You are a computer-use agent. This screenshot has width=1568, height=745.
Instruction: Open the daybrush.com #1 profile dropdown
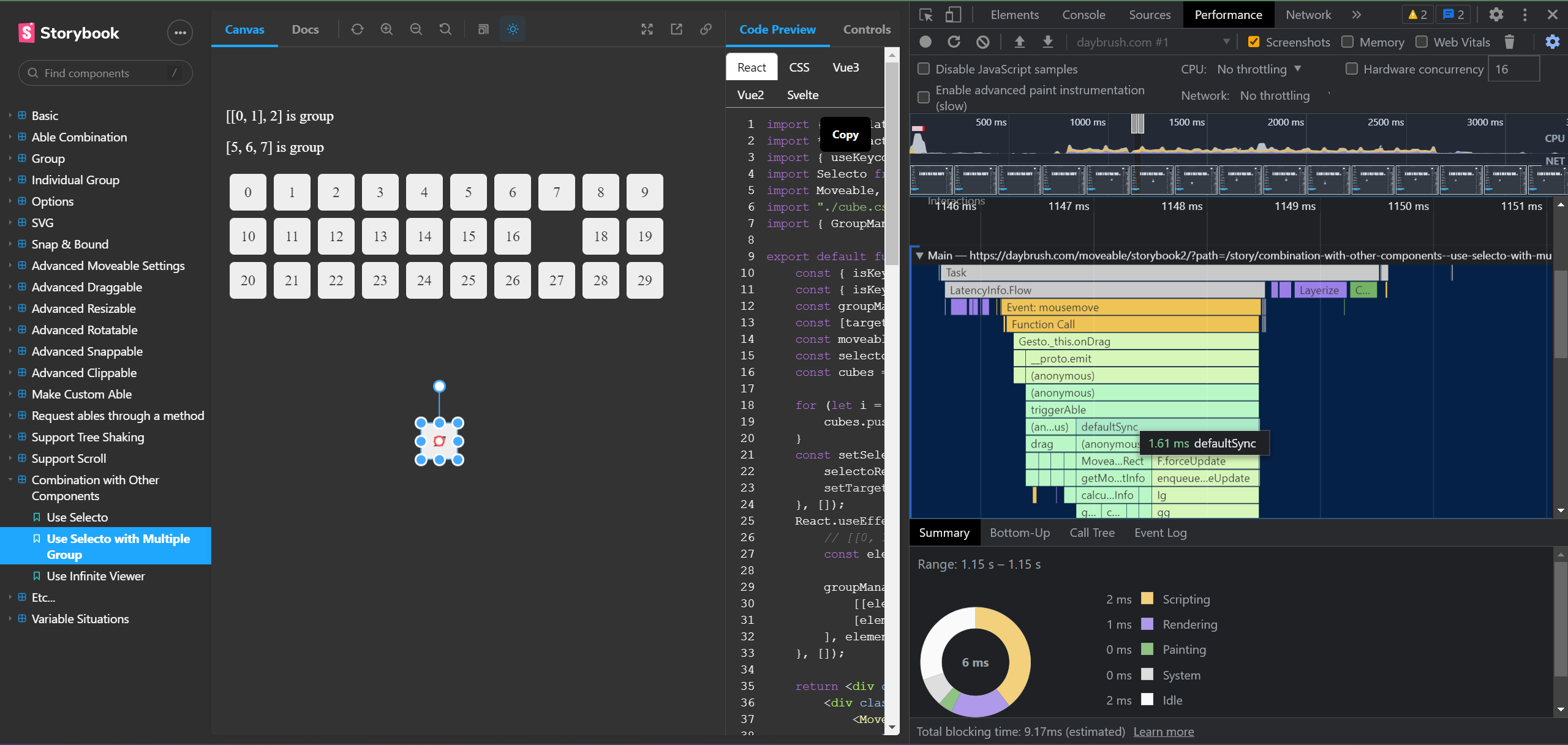click(x=1153, y=42)
